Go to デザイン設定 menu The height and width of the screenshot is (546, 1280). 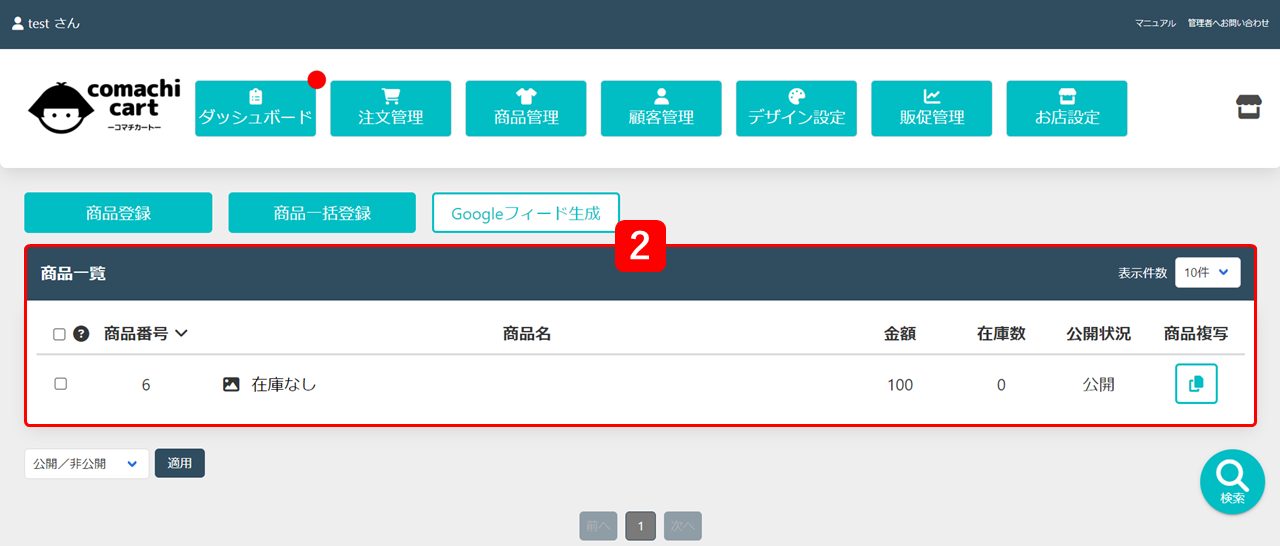tap(796, 108)
